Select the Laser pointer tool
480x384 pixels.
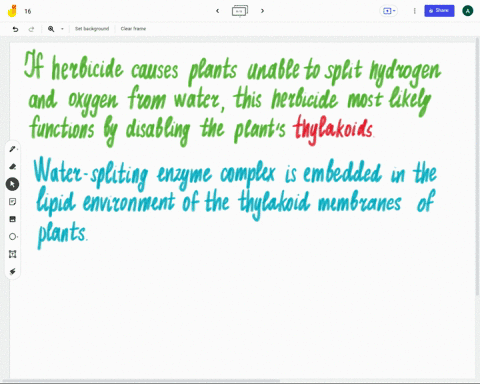click(x=13, y=272)
